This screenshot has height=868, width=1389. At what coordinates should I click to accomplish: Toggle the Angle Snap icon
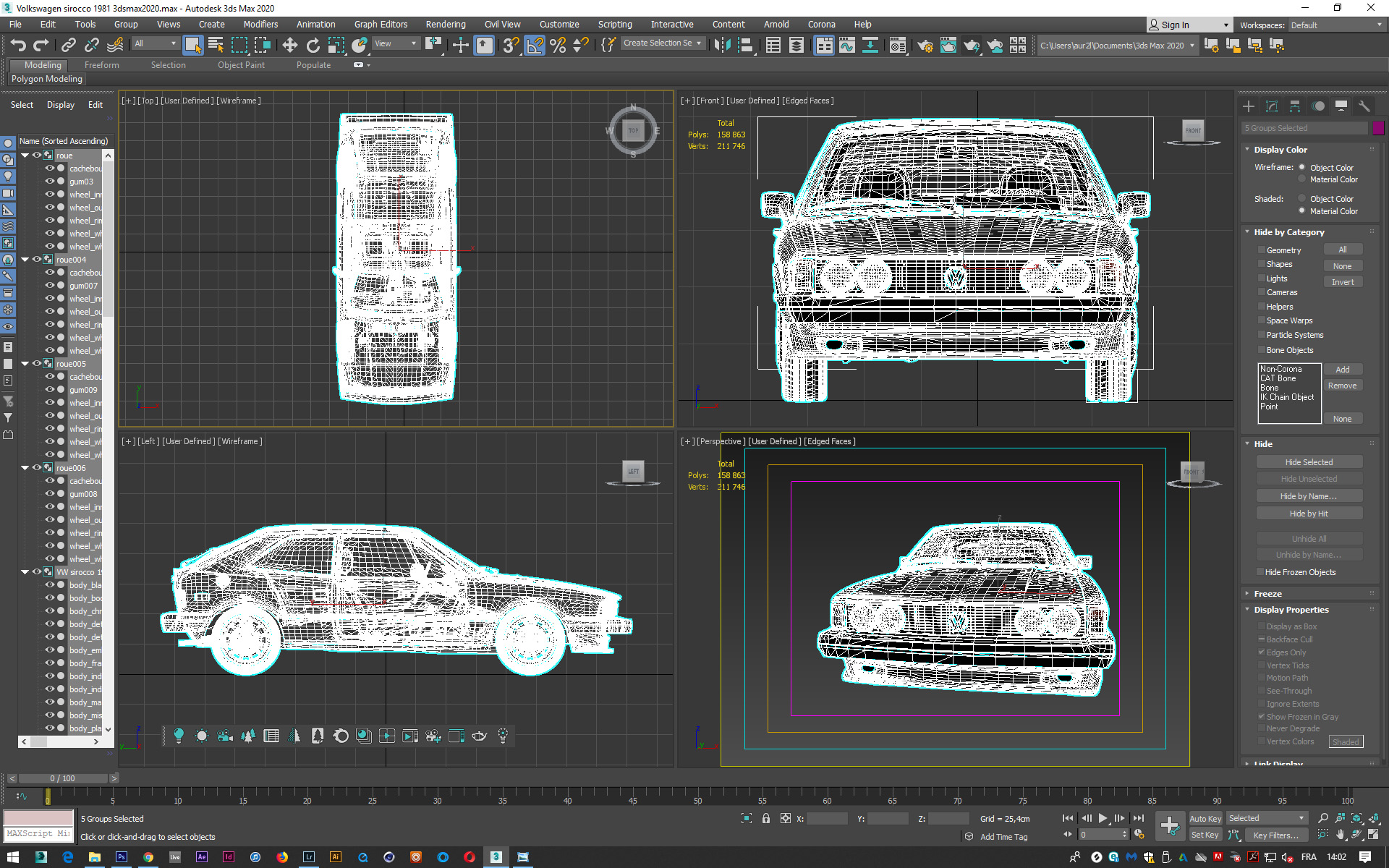point(535,46)
